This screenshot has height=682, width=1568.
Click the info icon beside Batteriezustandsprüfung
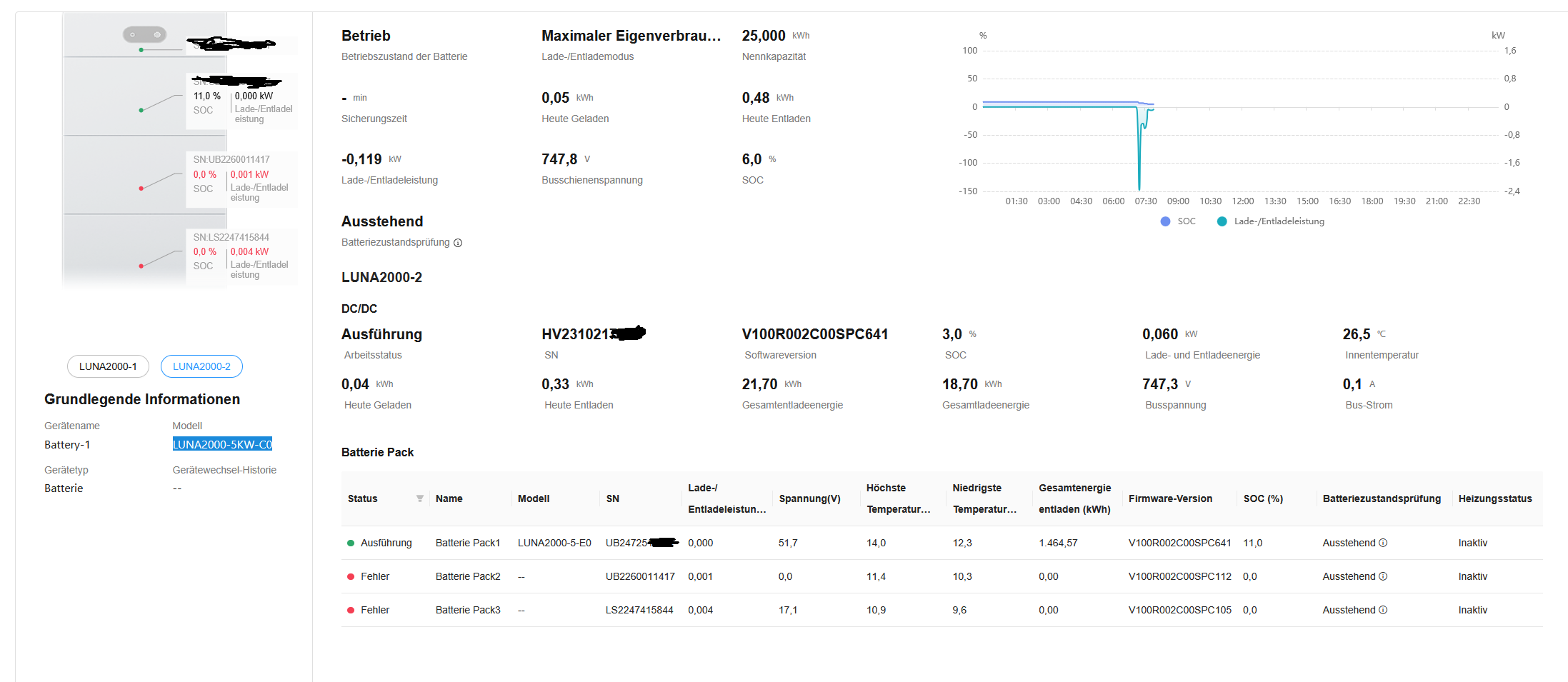coord(458,243)
